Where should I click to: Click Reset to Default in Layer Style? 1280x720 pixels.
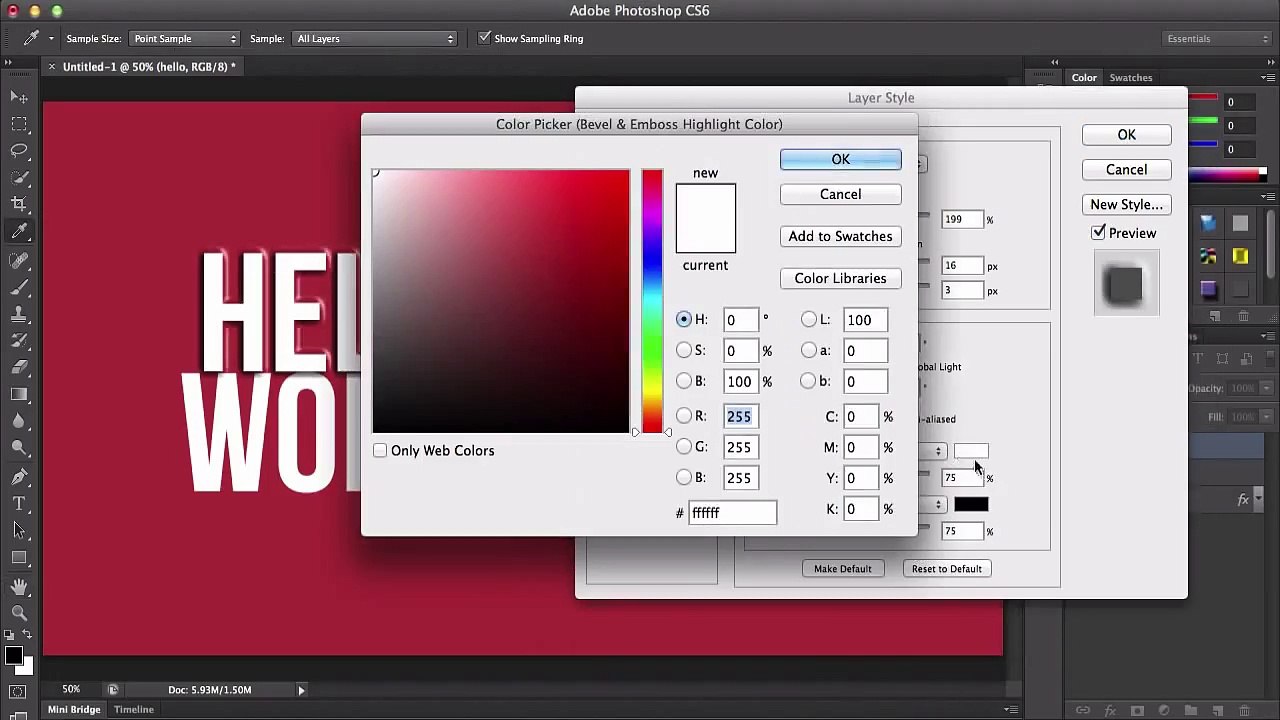[x=946, y=569]
